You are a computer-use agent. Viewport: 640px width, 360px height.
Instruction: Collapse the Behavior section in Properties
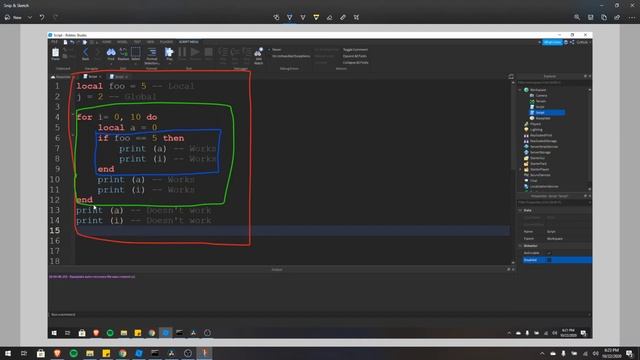[520, 246]
